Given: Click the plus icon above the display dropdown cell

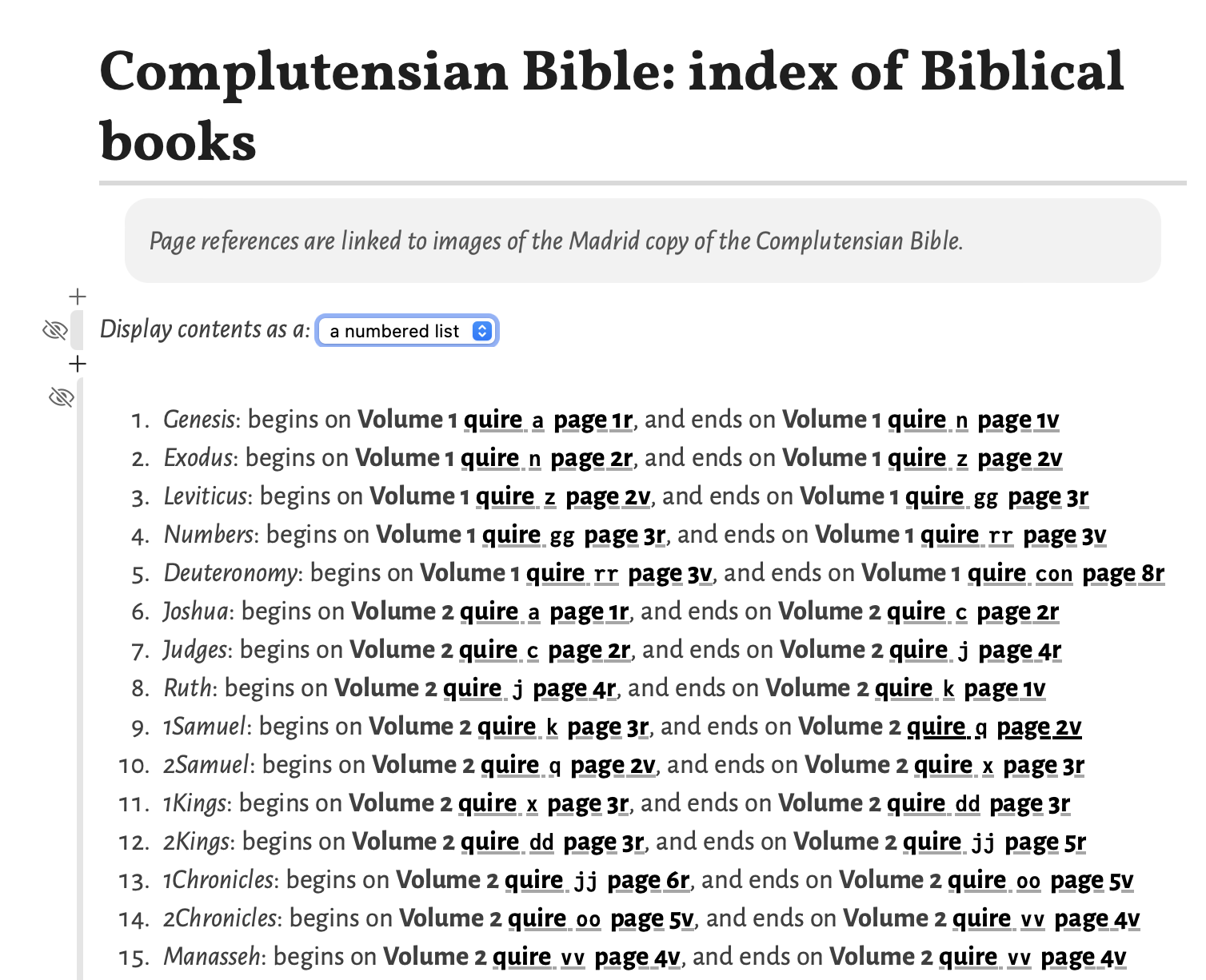Looking at the screenshot, I should tap(77, 297).
